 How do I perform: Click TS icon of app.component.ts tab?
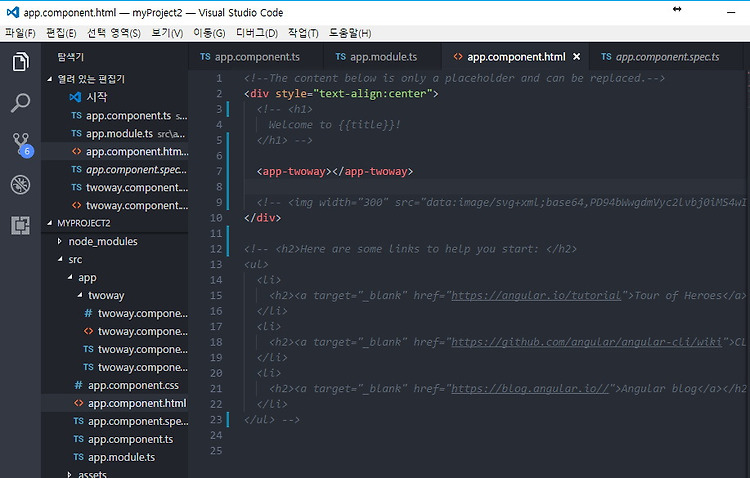[205, 56]
